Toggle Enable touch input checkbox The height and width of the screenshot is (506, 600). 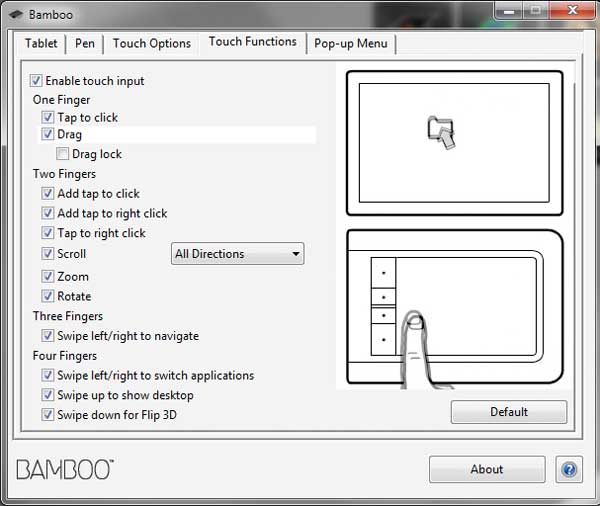36,81
